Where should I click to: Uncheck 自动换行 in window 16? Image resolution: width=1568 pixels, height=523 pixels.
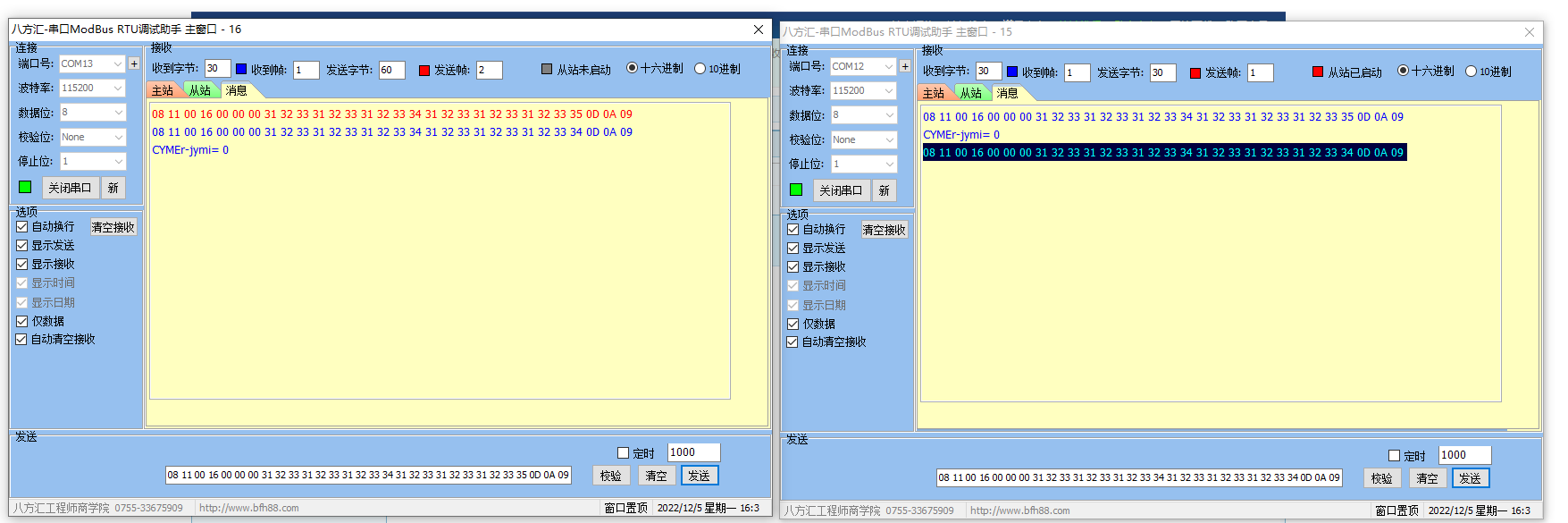22,227
